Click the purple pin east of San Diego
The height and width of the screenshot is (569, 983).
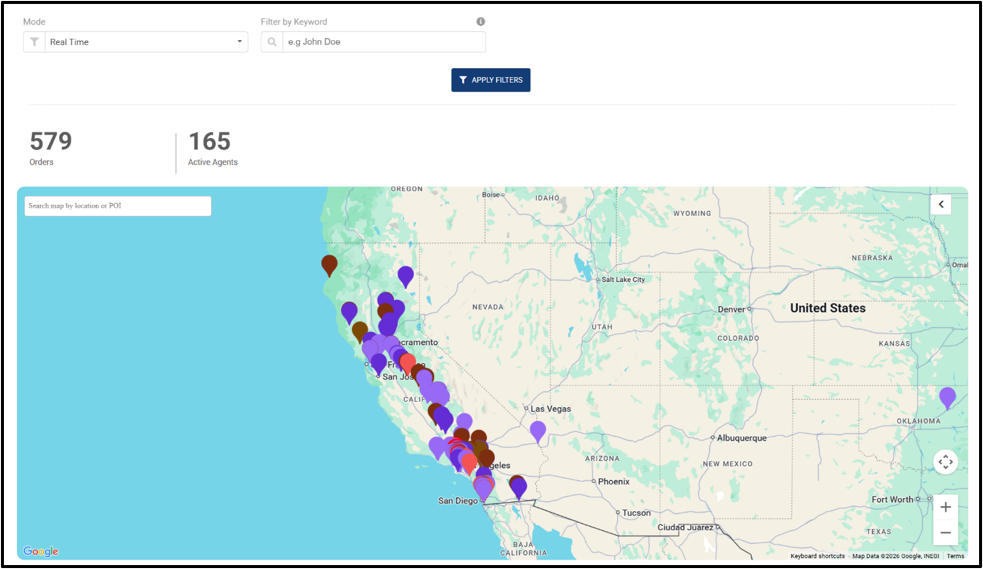click(x=518, y=487)
